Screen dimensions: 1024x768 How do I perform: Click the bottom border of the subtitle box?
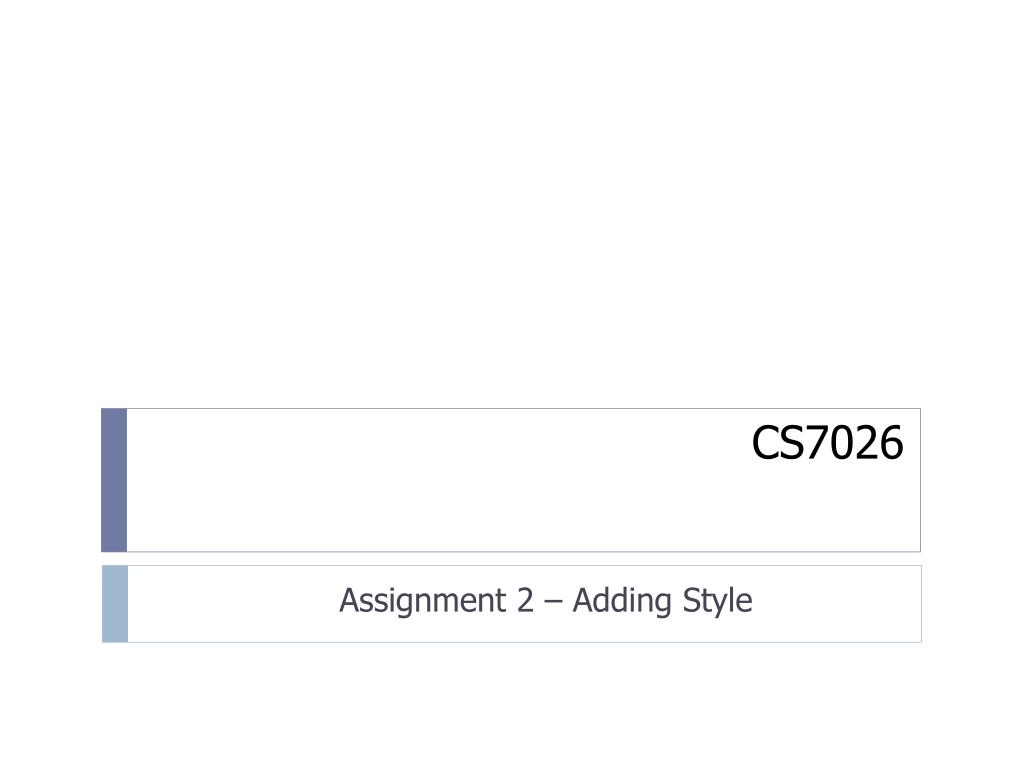[x=512, y=641]
